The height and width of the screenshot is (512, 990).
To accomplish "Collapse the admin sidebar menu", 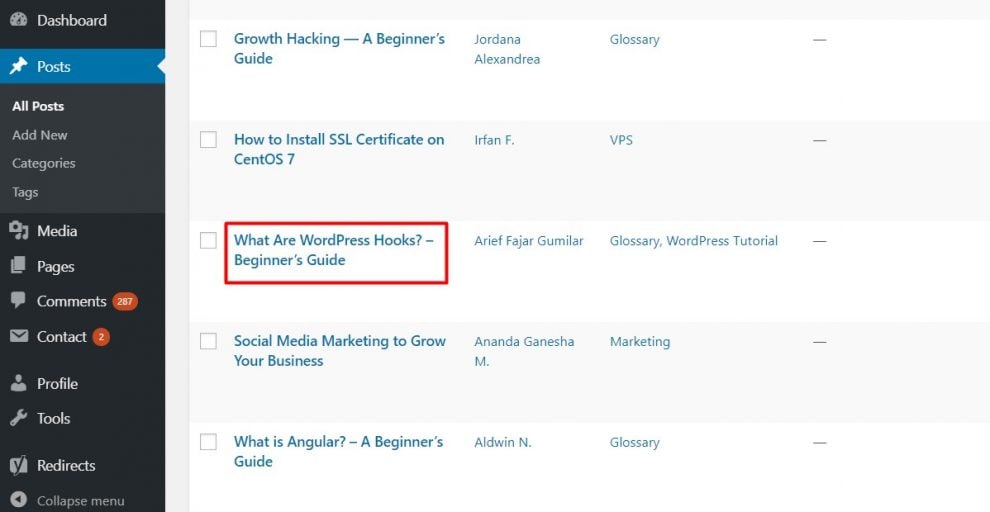I will click(68, 500).
